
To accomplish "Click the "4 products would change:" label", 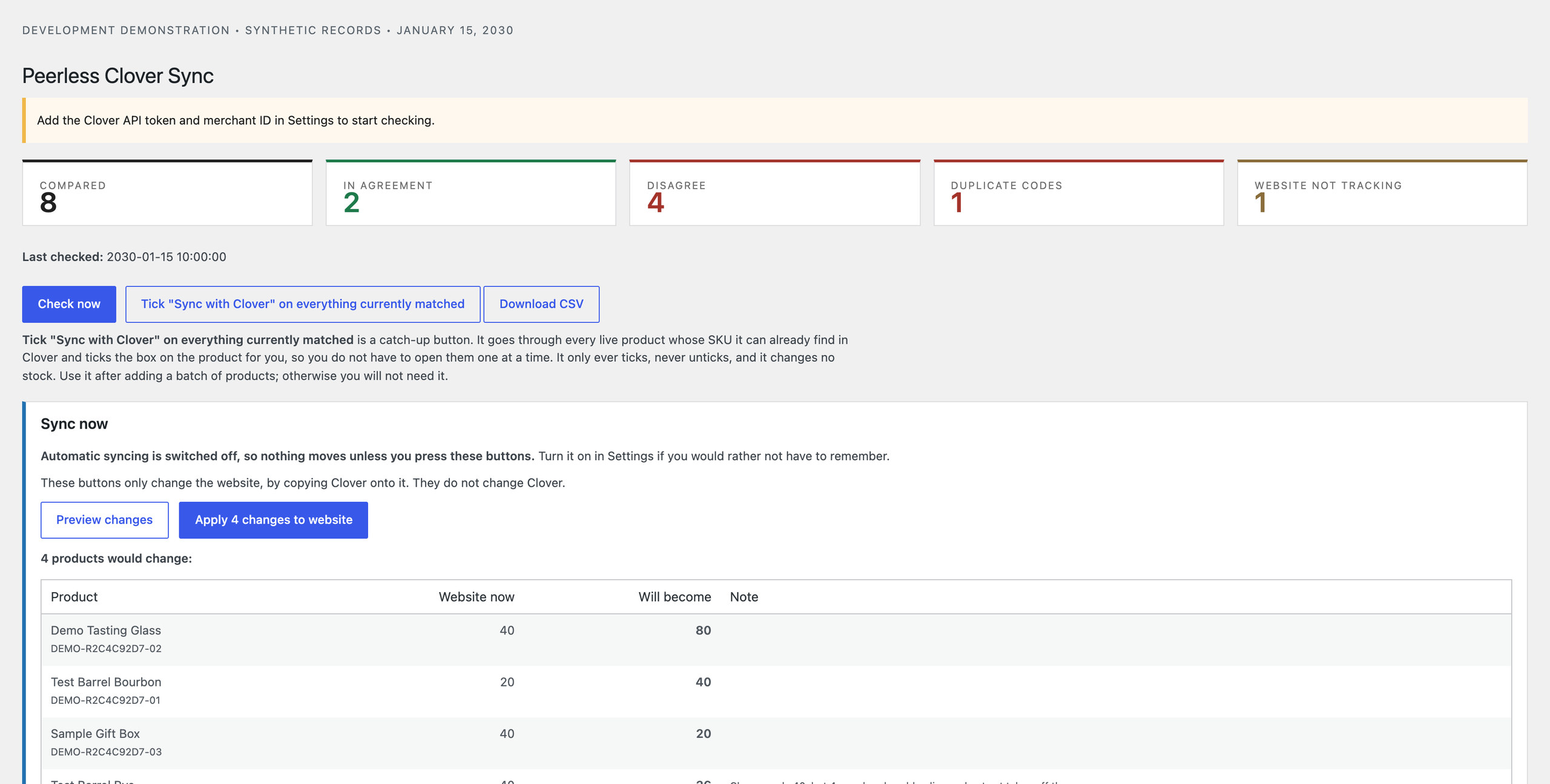I will click(116, 558).
